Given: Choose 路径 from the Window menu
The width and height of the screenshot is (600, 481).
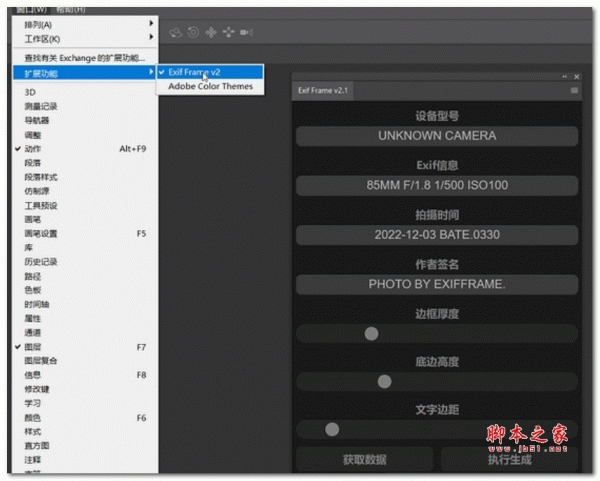Looking at the screenshot, I should click(x=85, y=276).
